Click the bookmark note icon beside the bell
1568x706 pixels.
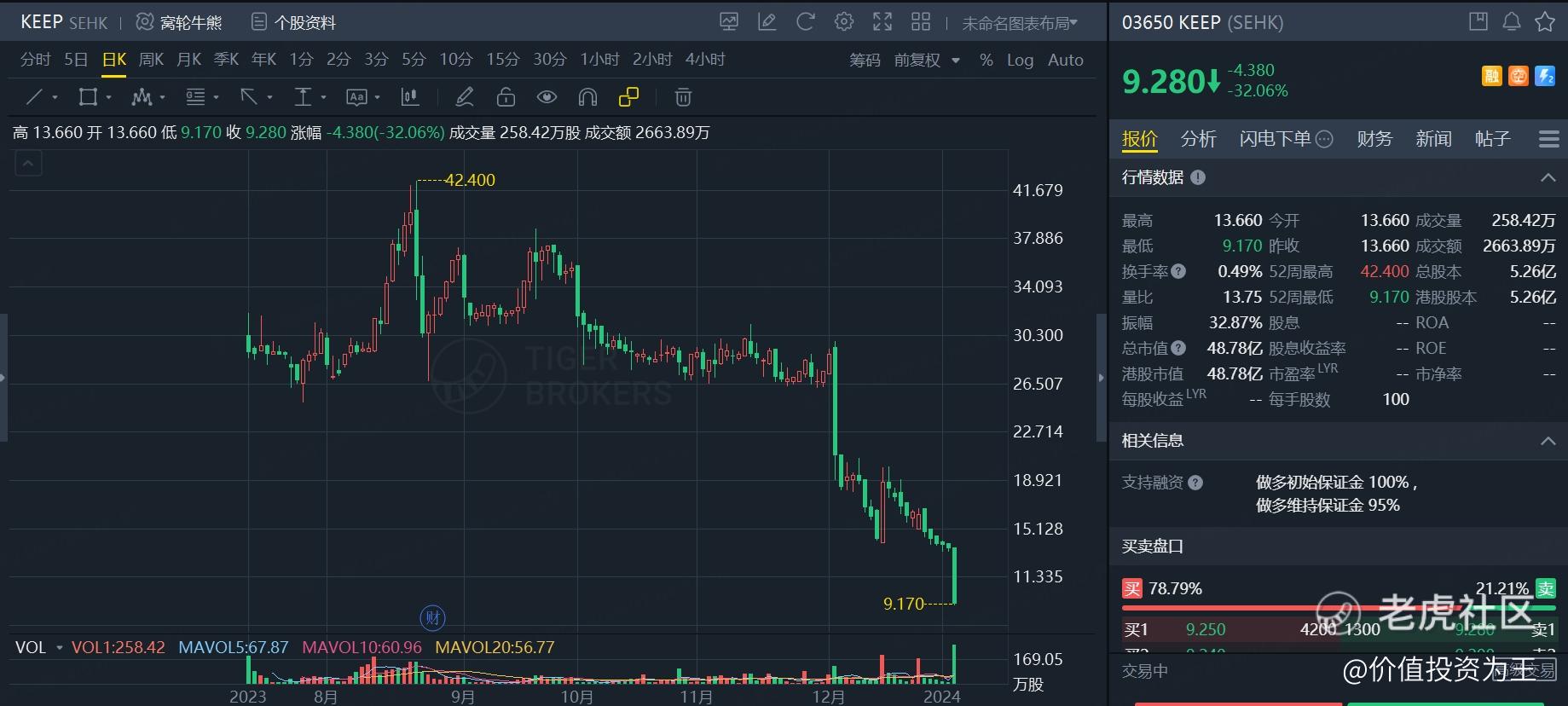[x=1478, y=22]
